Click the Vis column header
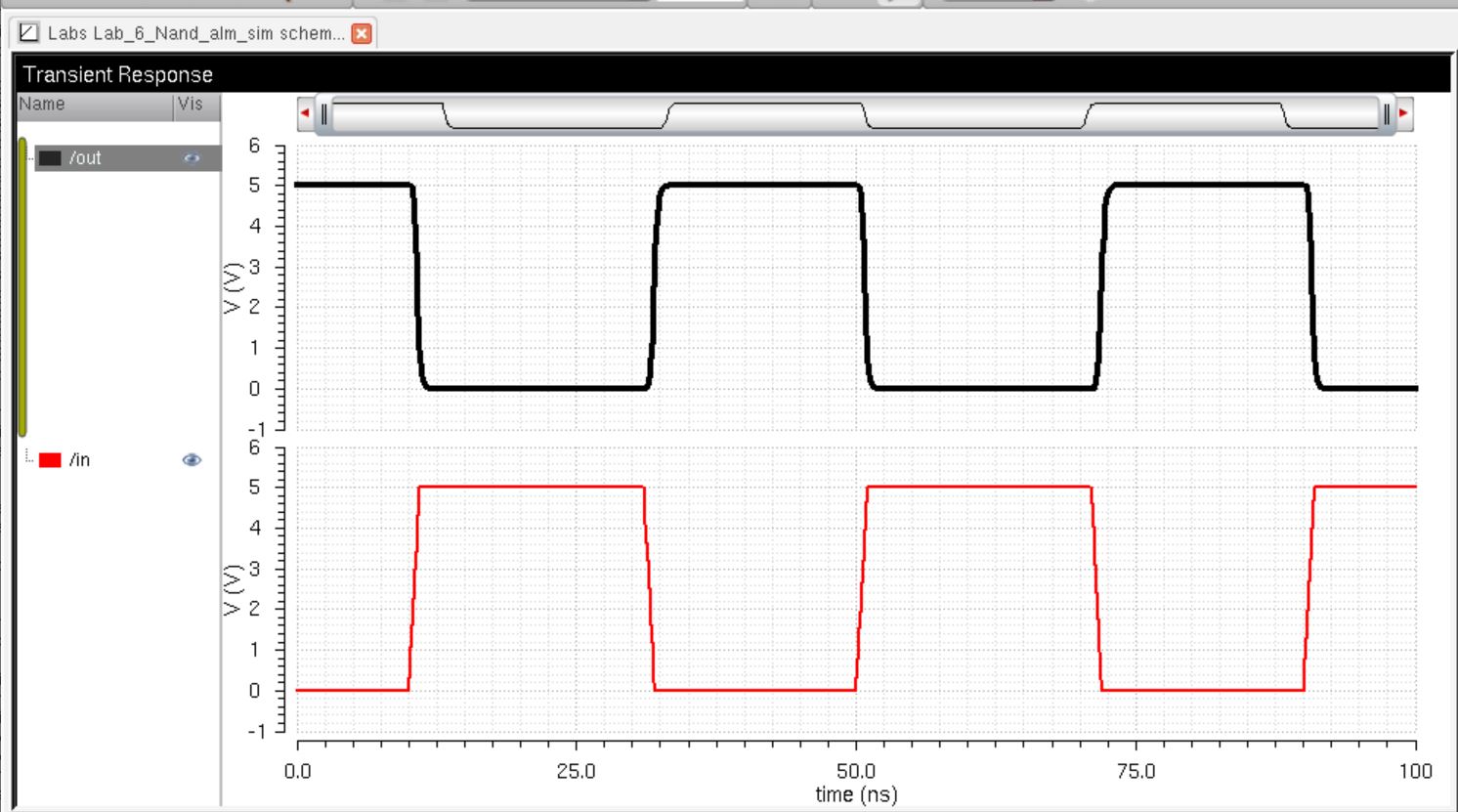Image resolution: width=1458 pixels, height=812 pixels. [192, 105]
